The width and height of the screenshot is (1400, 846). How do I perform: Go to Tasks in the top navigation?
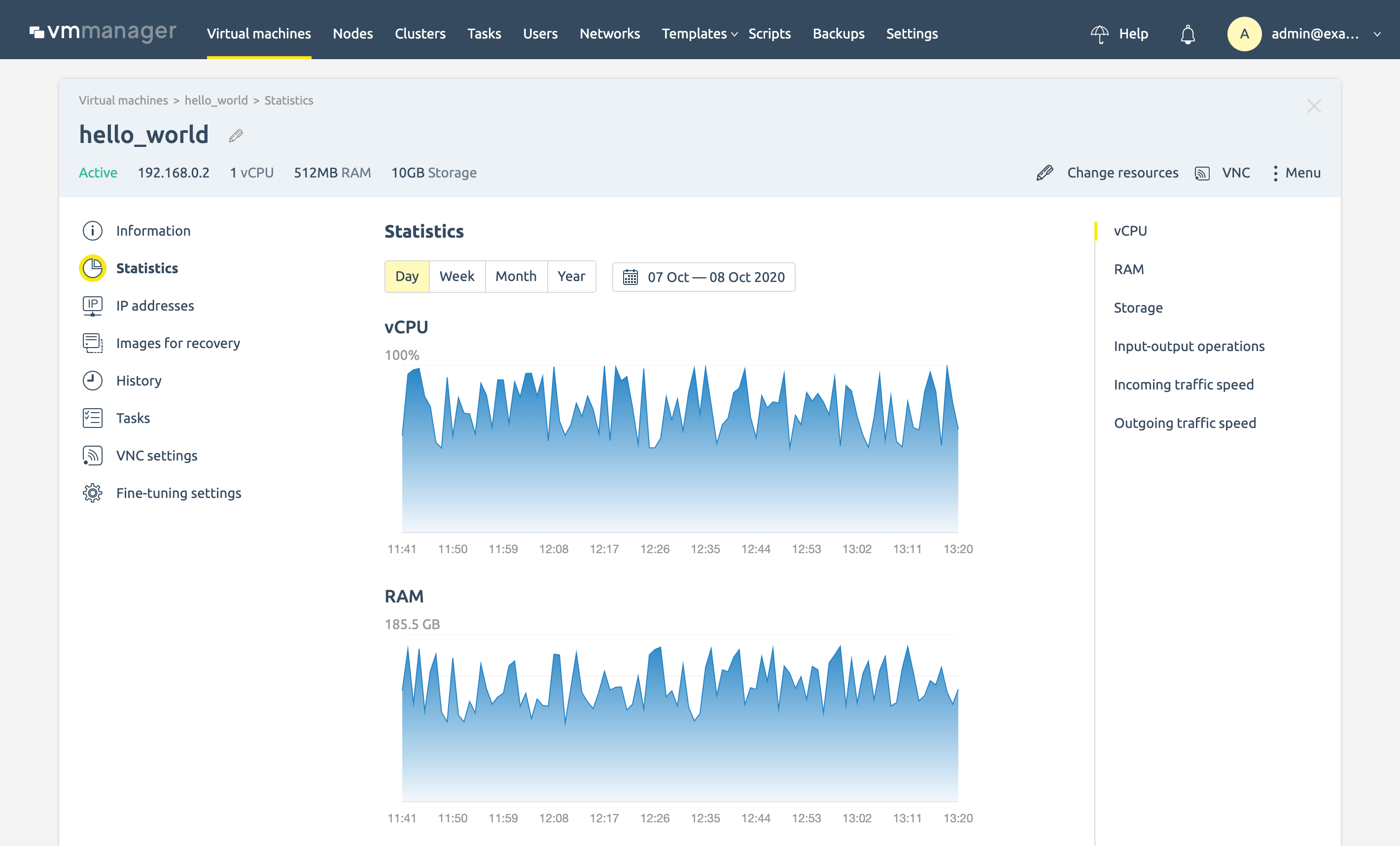click(x=484, y=34)
